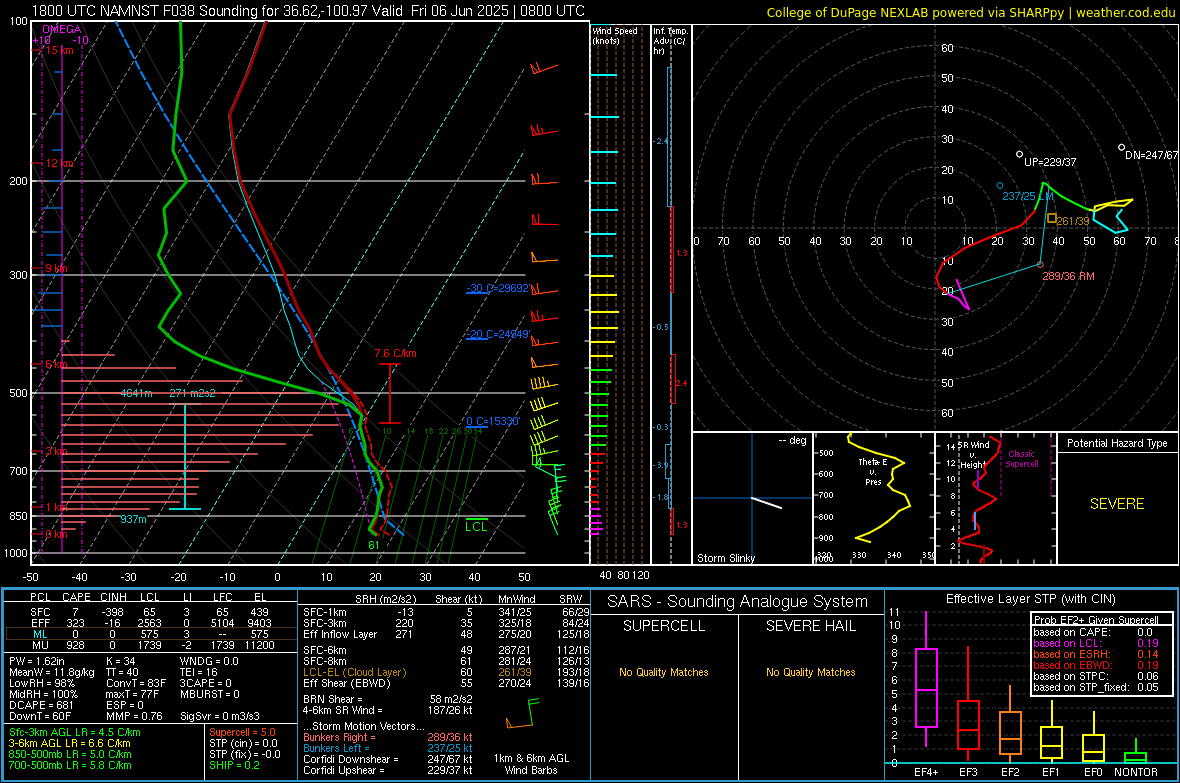This screenshot has height=783, width=1180.
Task: Click the based on LCL: 0.19 line
Action: tap(1096, 643)
